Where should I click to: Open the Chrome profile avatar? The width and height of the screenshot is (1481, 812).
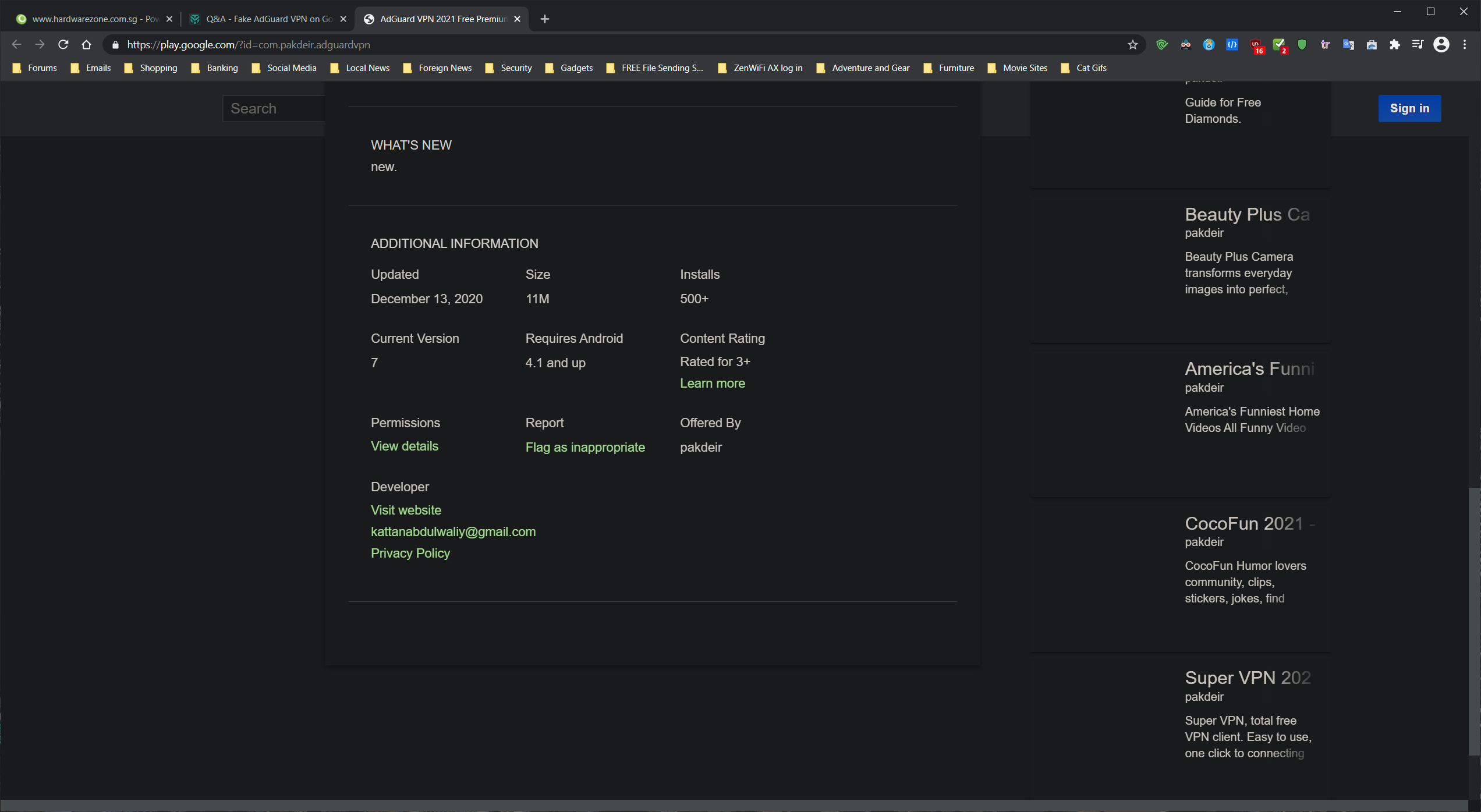[1441, 45]
